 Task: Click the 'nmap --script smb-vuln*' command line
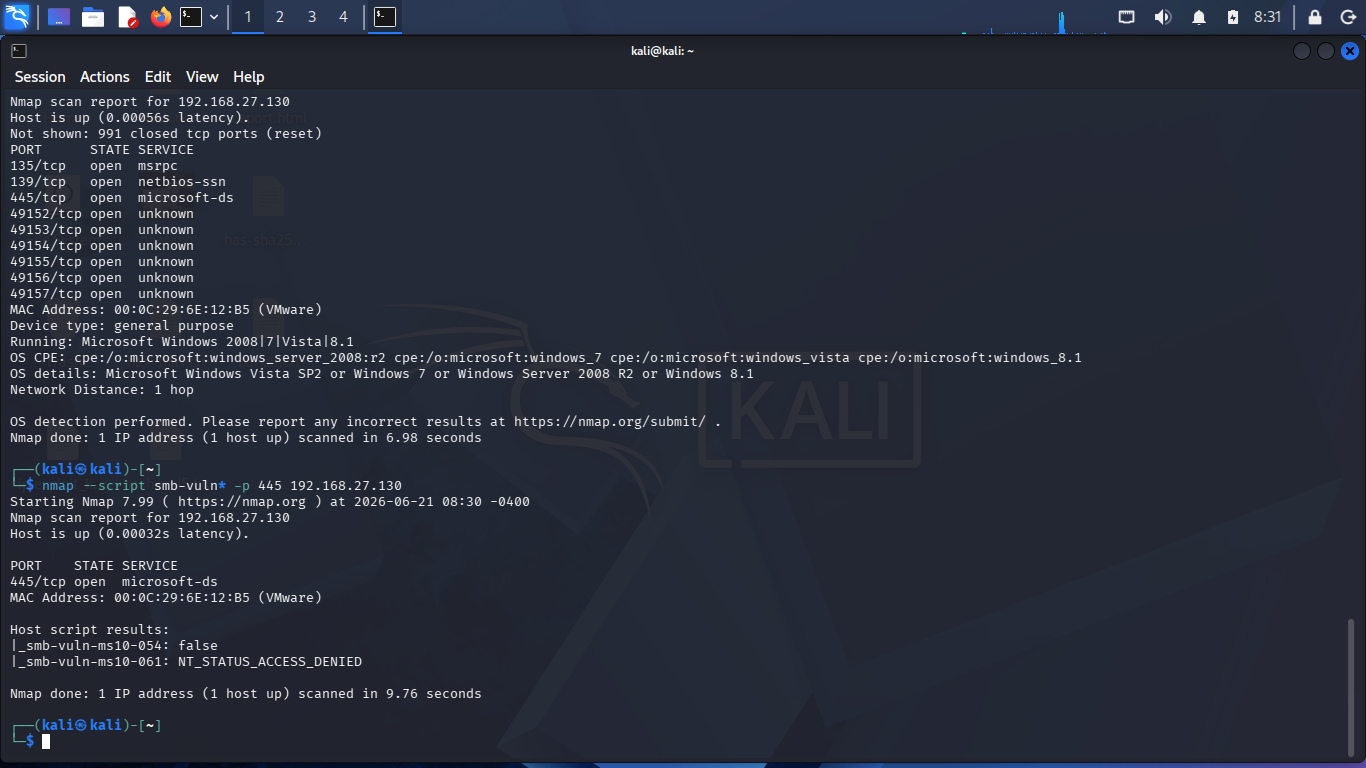pos(222,485)
